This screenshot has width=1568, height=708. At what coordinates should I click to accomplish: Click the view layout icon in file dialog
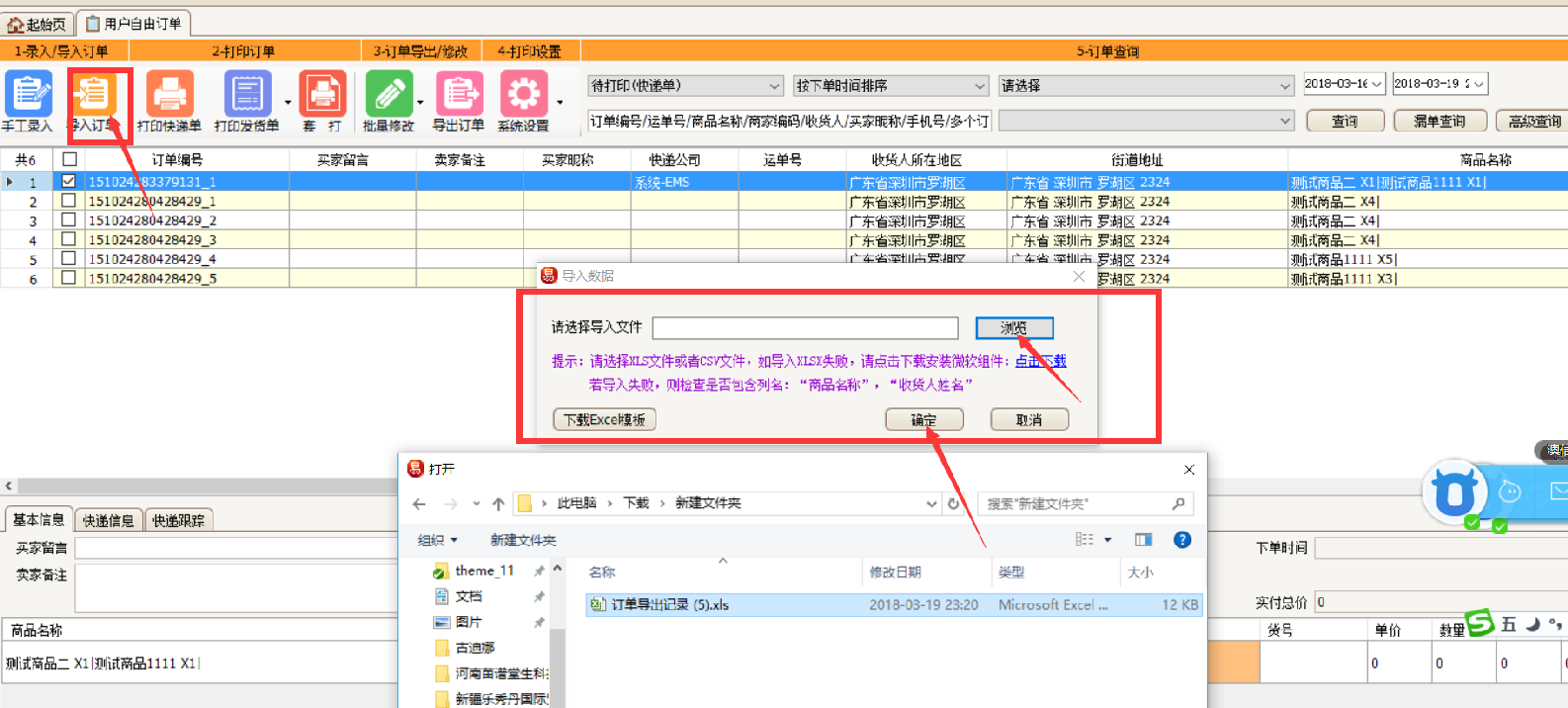click(1085, 540)
